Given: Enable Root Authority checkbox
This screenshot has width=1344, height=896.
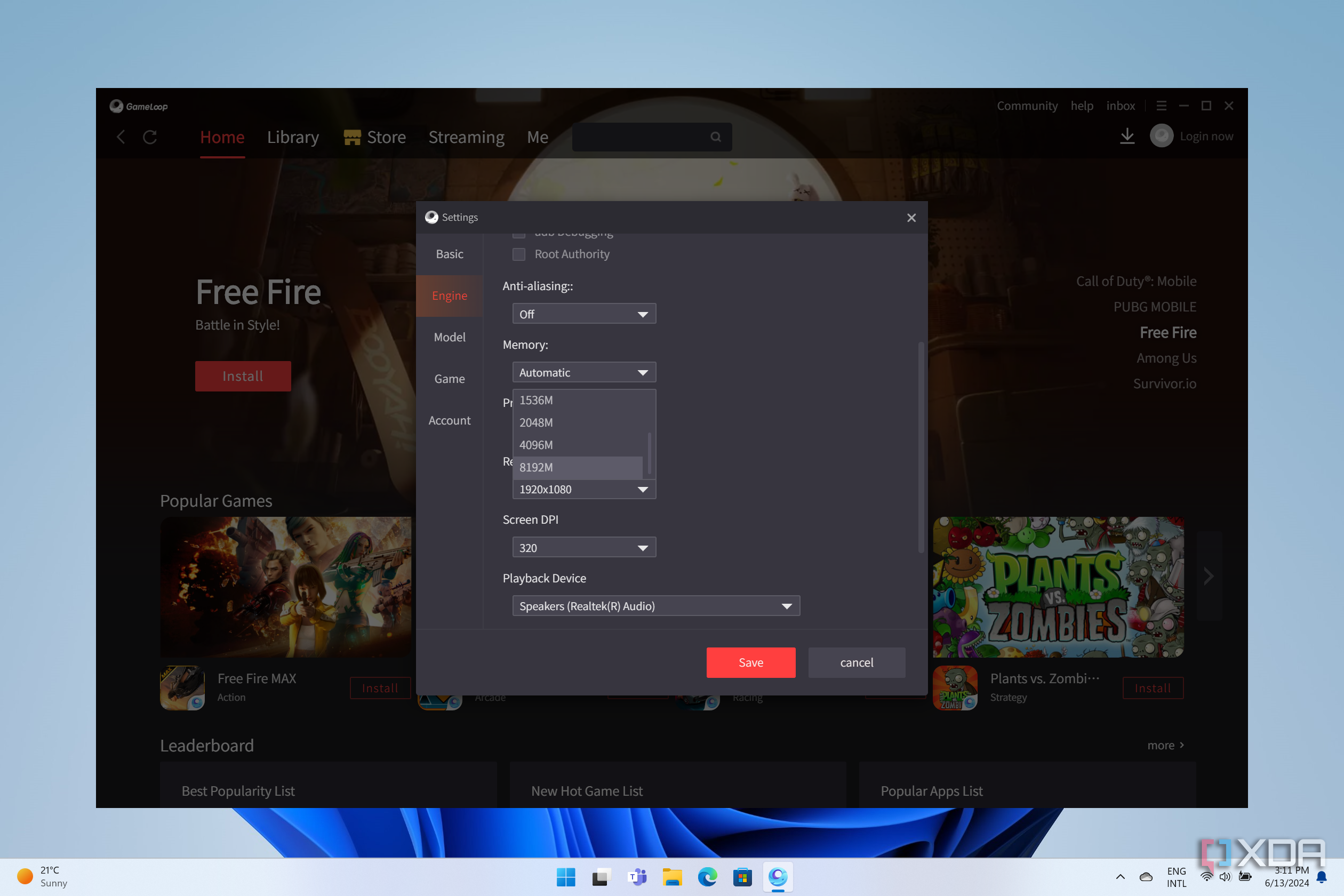Looking at the screenshot, I should (x=519, y=254).
